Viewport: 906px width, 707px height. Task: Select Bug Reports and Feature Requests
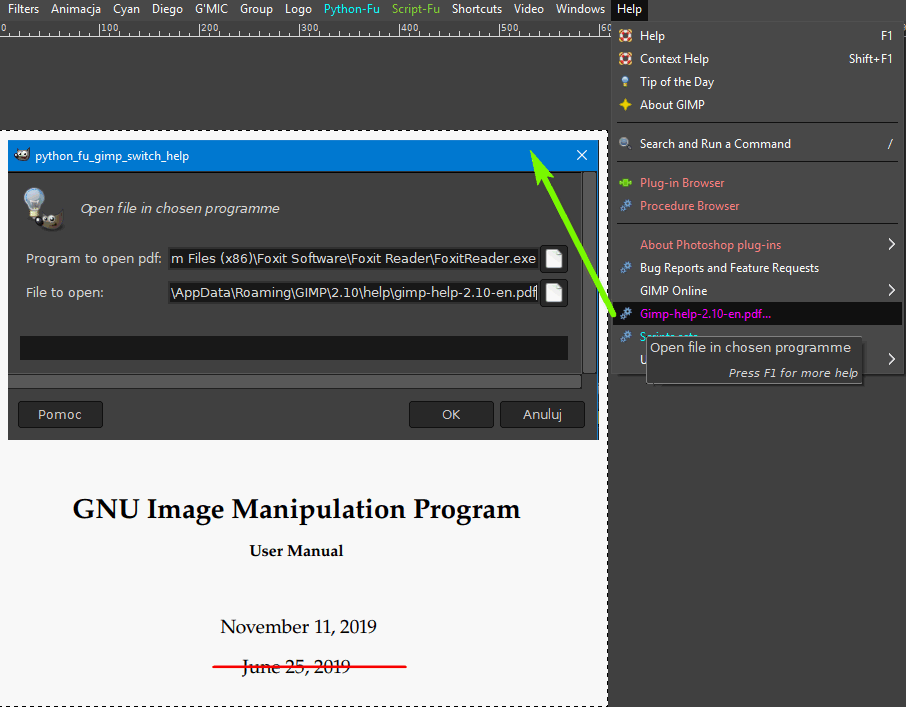point(757,267)
